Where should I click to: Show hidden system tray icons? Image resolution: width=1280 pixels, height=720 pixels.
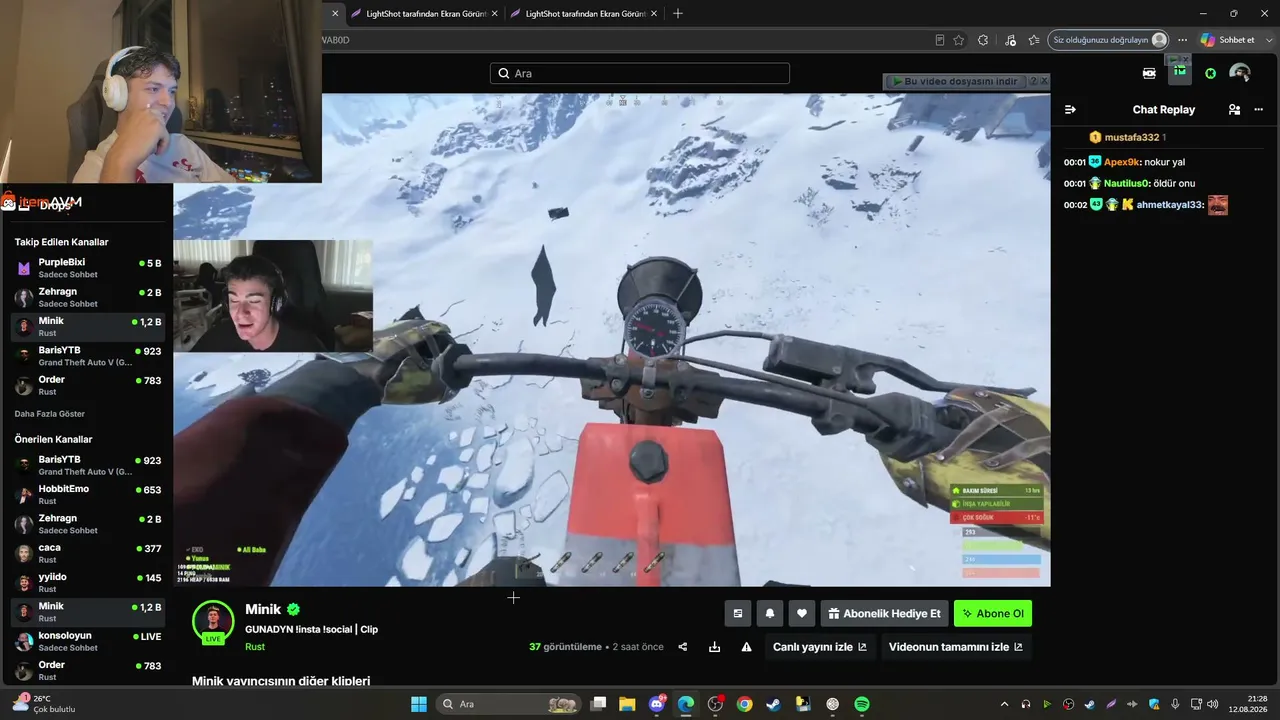click(1004, 704)
